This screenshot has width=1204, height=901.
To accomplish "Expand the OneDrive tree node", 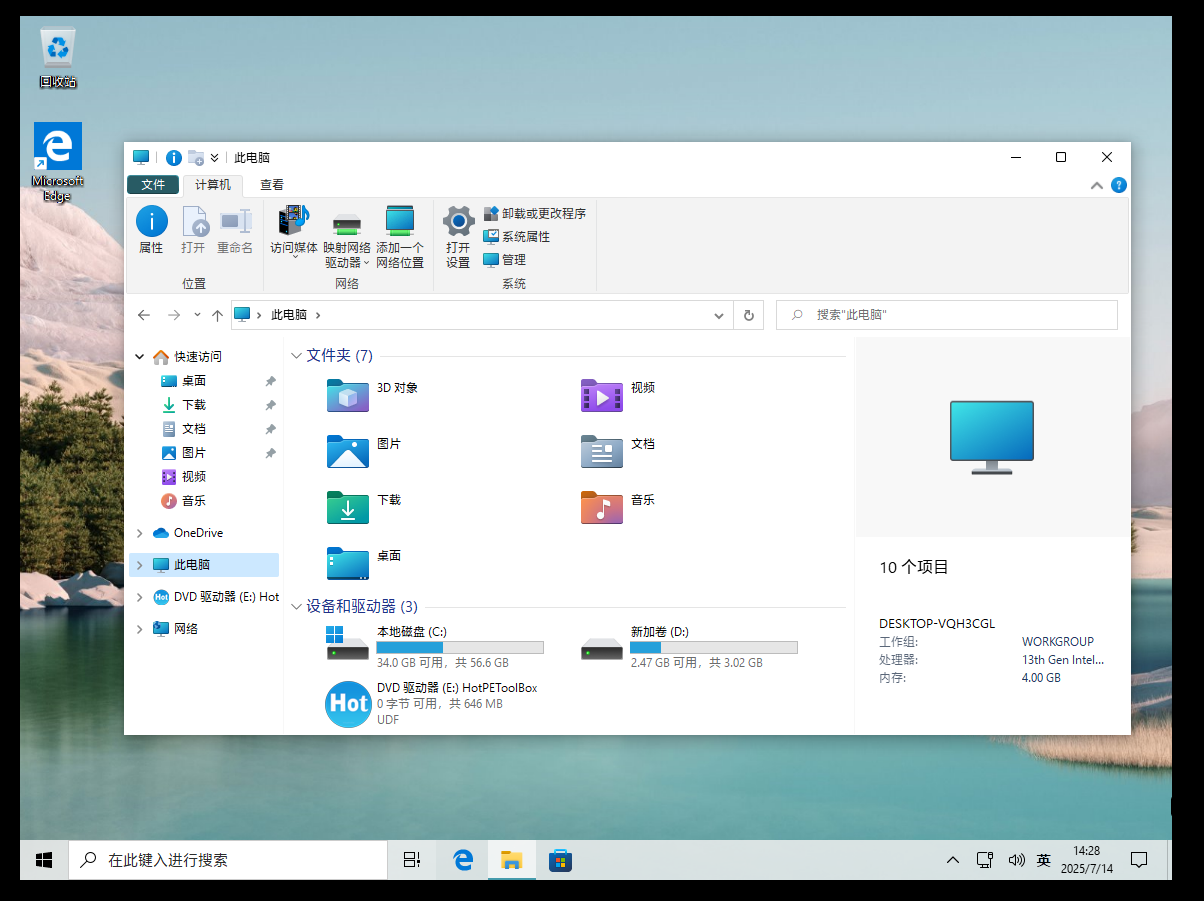I will click(139, 533).
